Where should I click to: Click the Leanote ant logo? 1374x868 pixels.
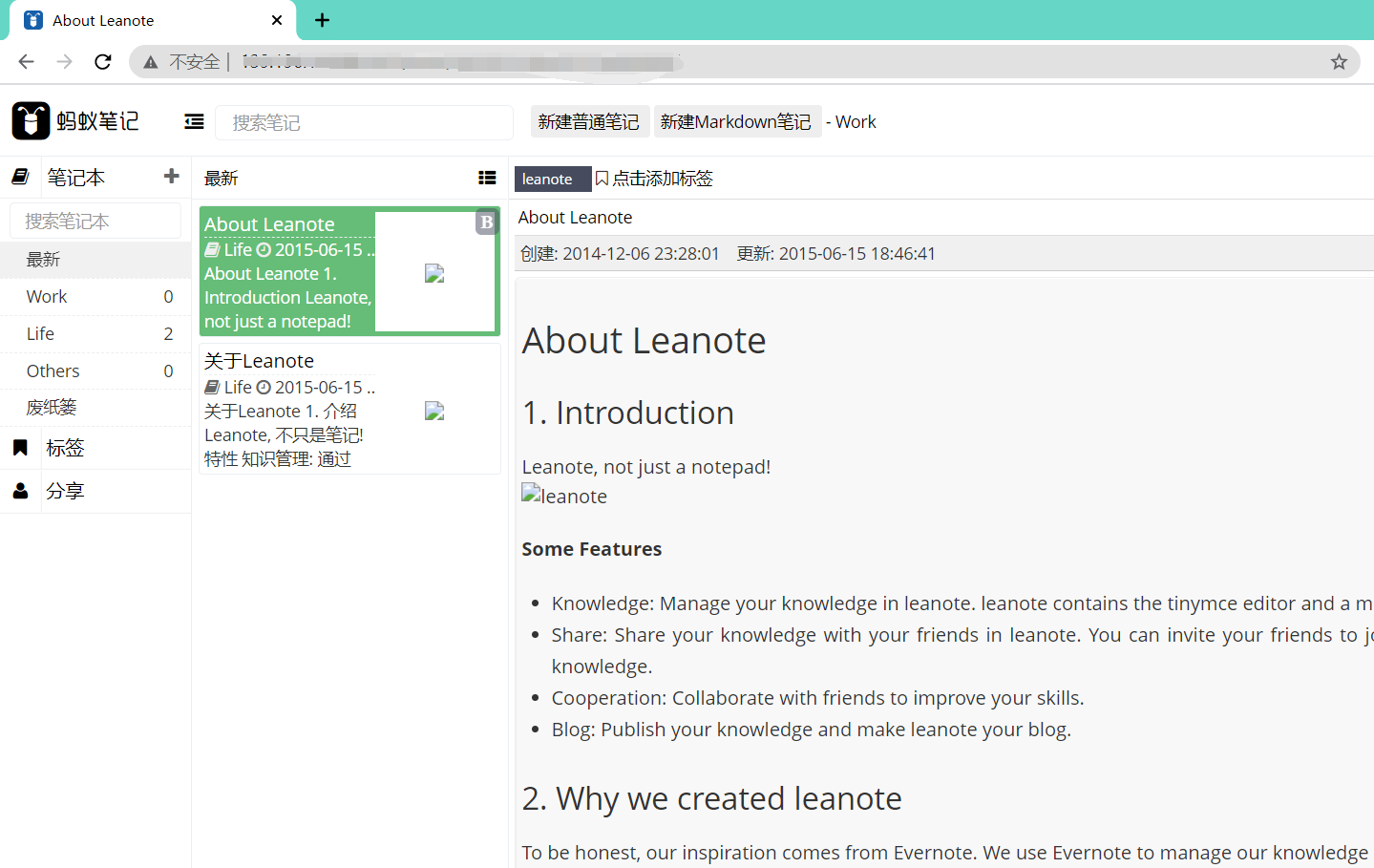(31, 121)
